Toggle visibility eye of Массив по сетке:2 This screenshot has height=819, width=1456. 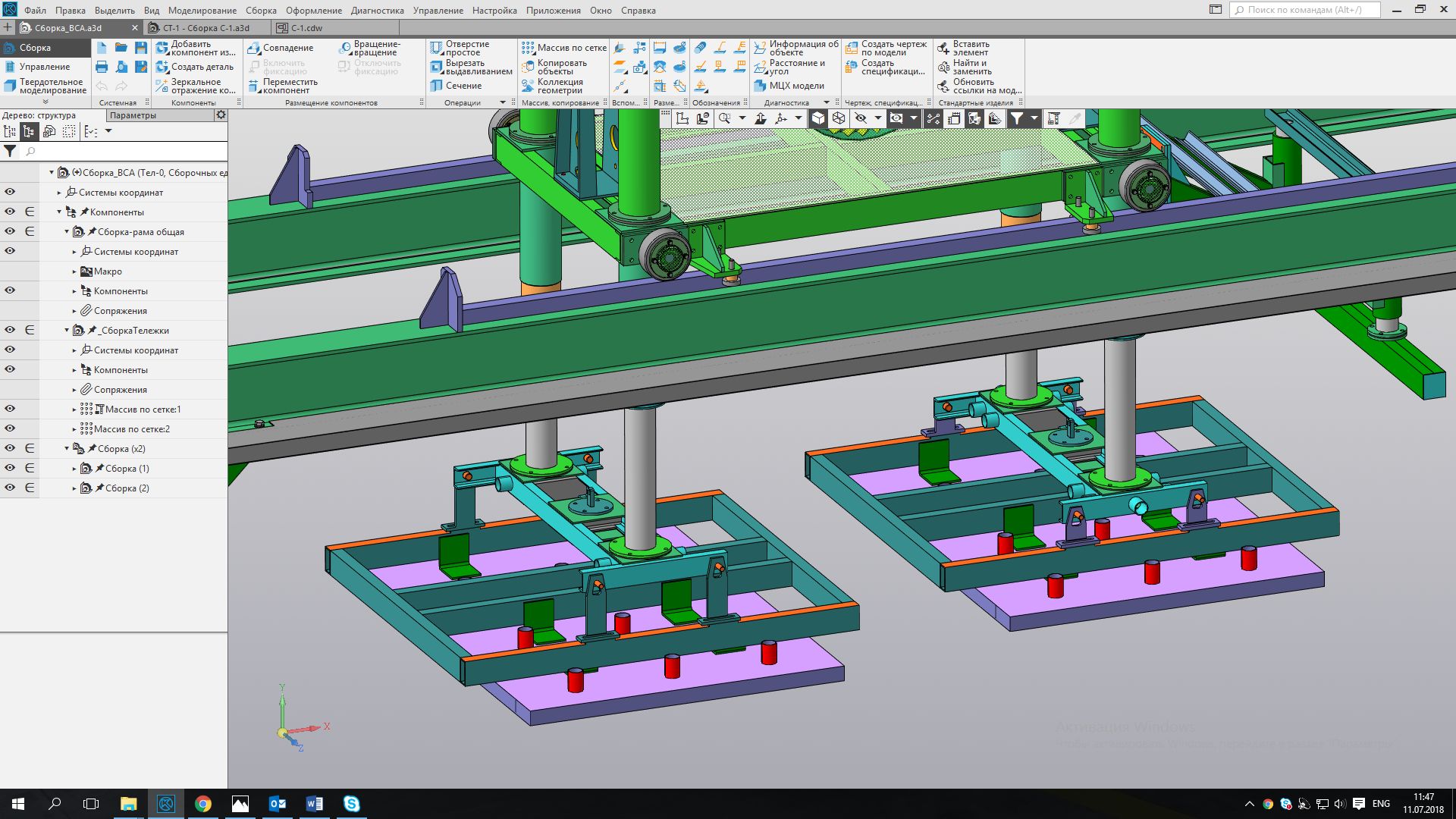click(10, 428)
